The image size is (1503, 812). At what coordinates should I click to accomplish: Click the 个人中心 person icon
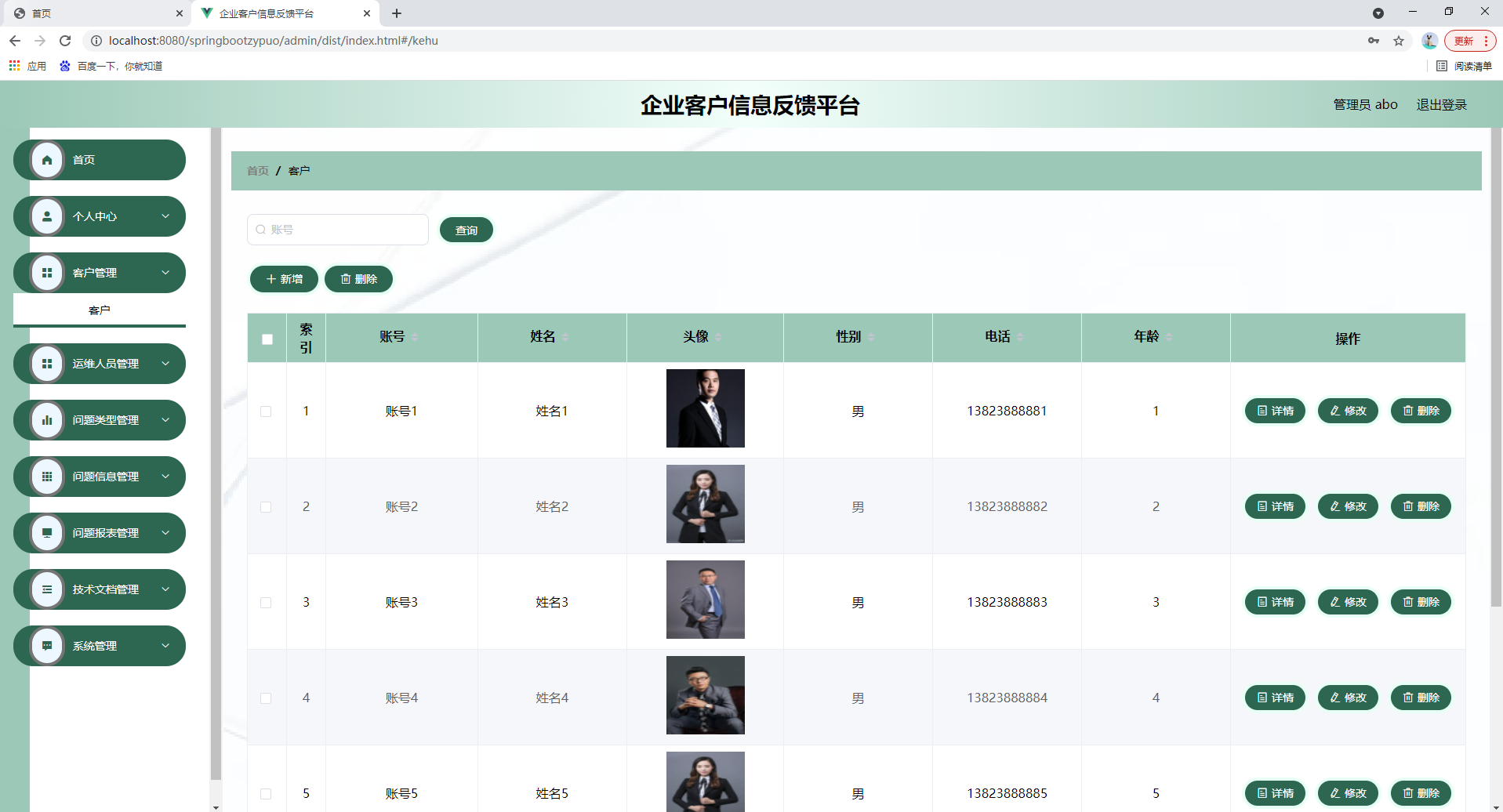coord(47,216)
